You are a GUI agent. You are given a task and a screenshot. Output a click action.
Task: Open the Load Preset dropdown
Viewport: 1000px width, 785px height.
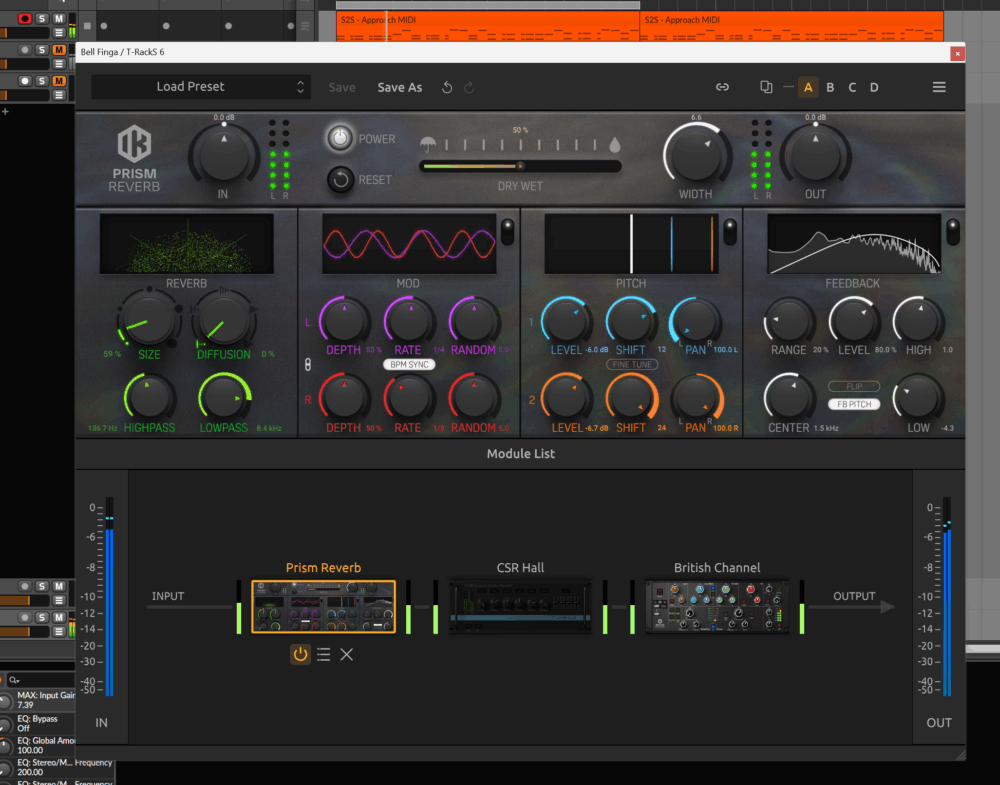(x=200, y=87)
